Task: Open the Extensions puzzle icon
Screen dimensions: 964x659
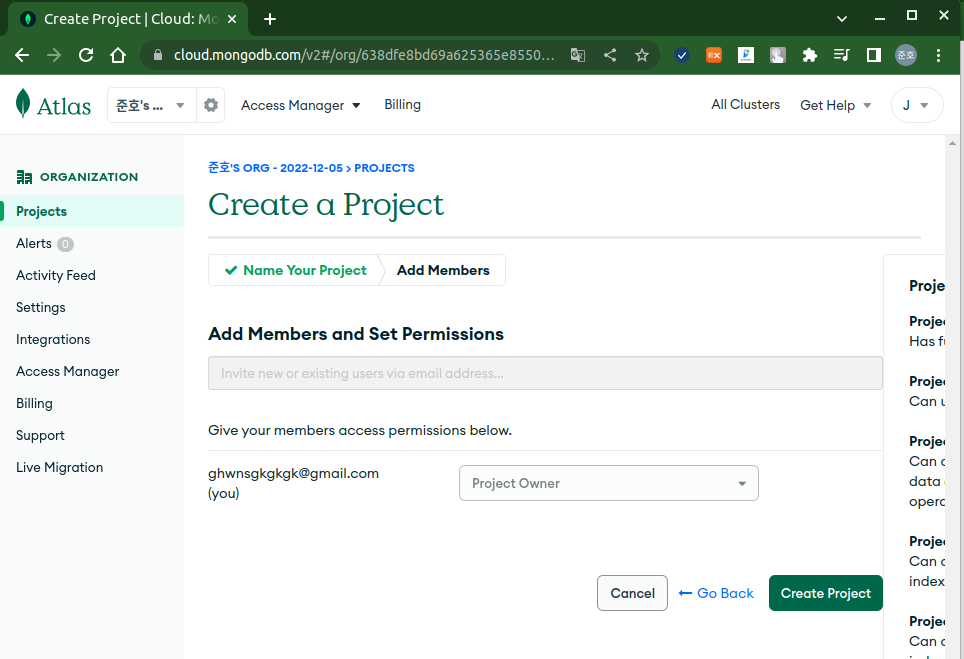Action: [810, 55]
